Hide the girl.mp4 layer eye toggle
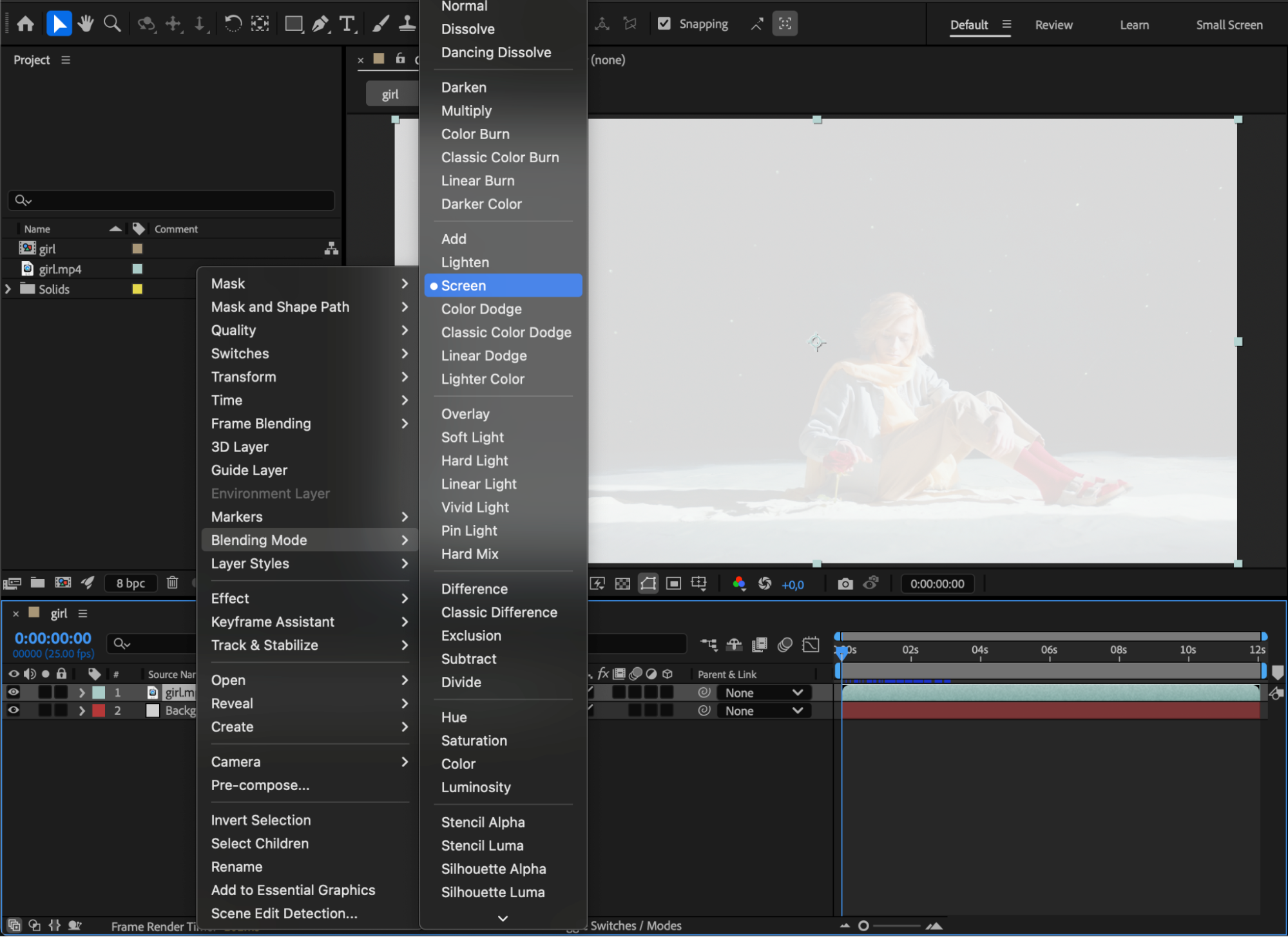The width and height of the screenshot is (1288, 937). (x=13, y=692)
